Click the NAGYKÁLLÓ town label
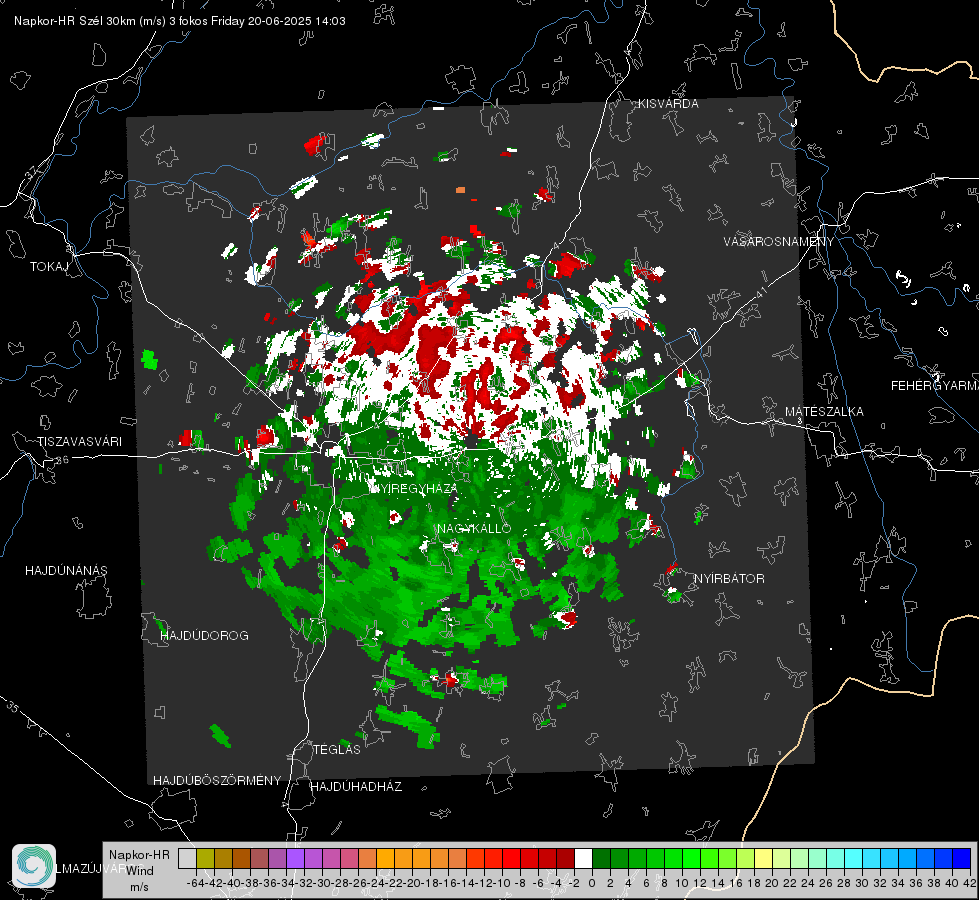 pyautogui.click(x=474, y=528)
